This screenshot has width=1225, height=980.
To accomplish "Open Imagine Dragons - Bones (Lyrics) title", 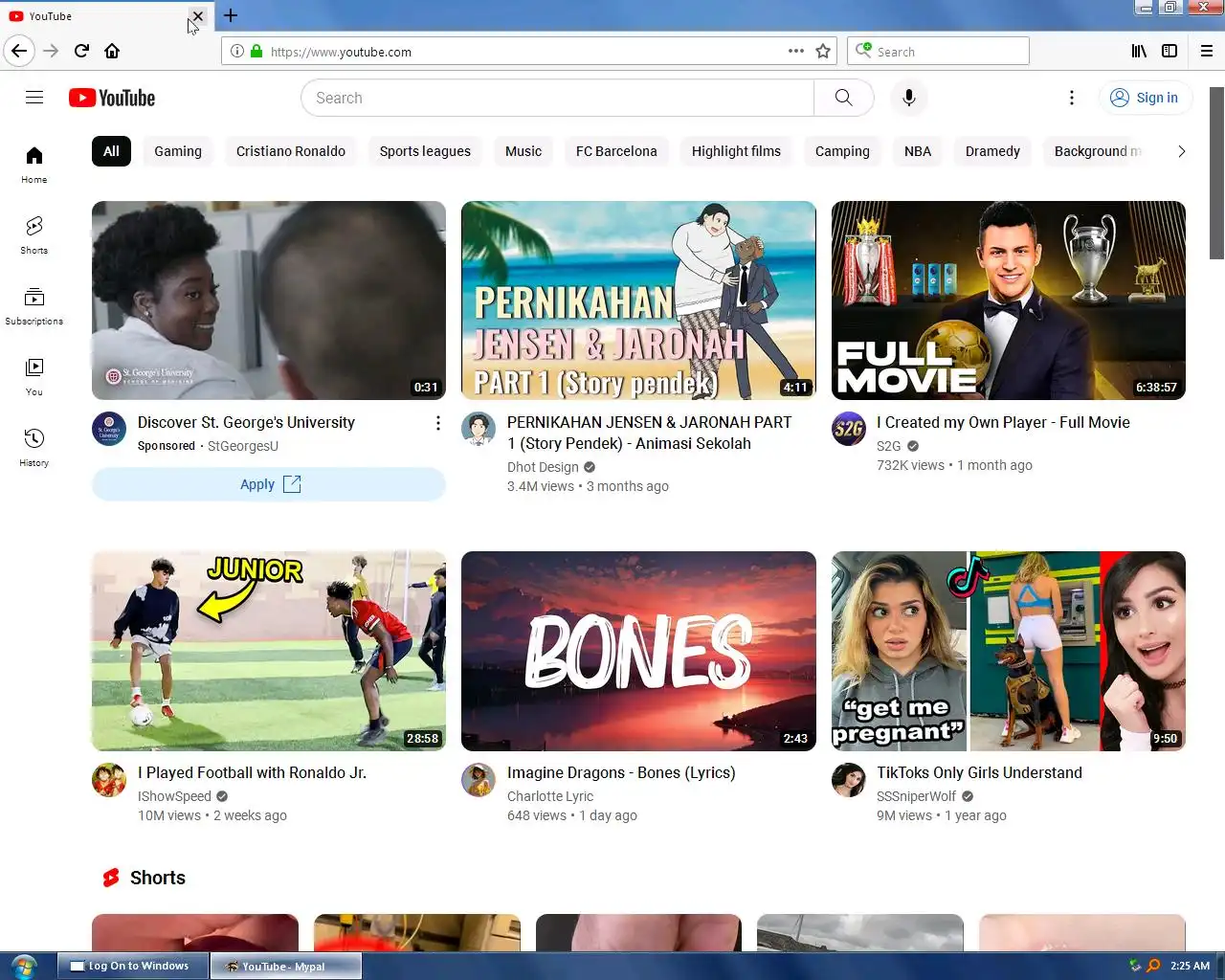I will [621, 772].
